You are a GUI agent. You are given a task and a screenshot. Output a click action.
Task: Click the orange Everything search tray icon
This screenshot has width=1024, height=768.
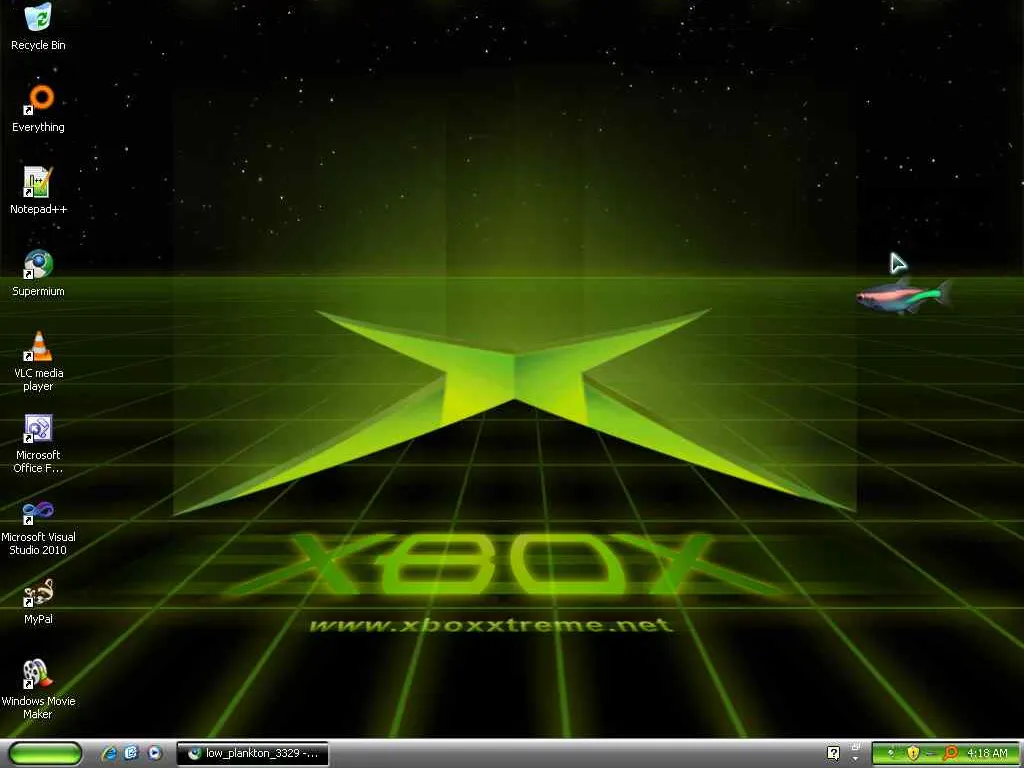pyautogui.click(x=950, y=754)
